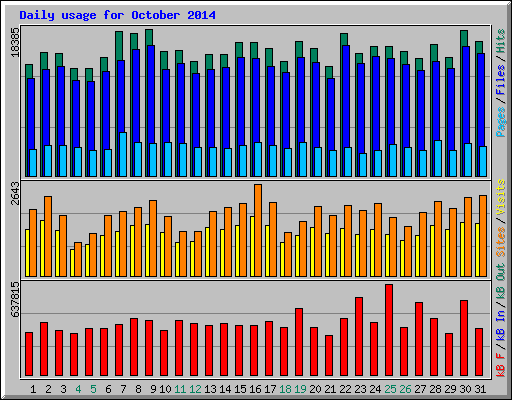The image size is (512, 400).
Task: Click the Hits legend label
Action: pos(501,41)
